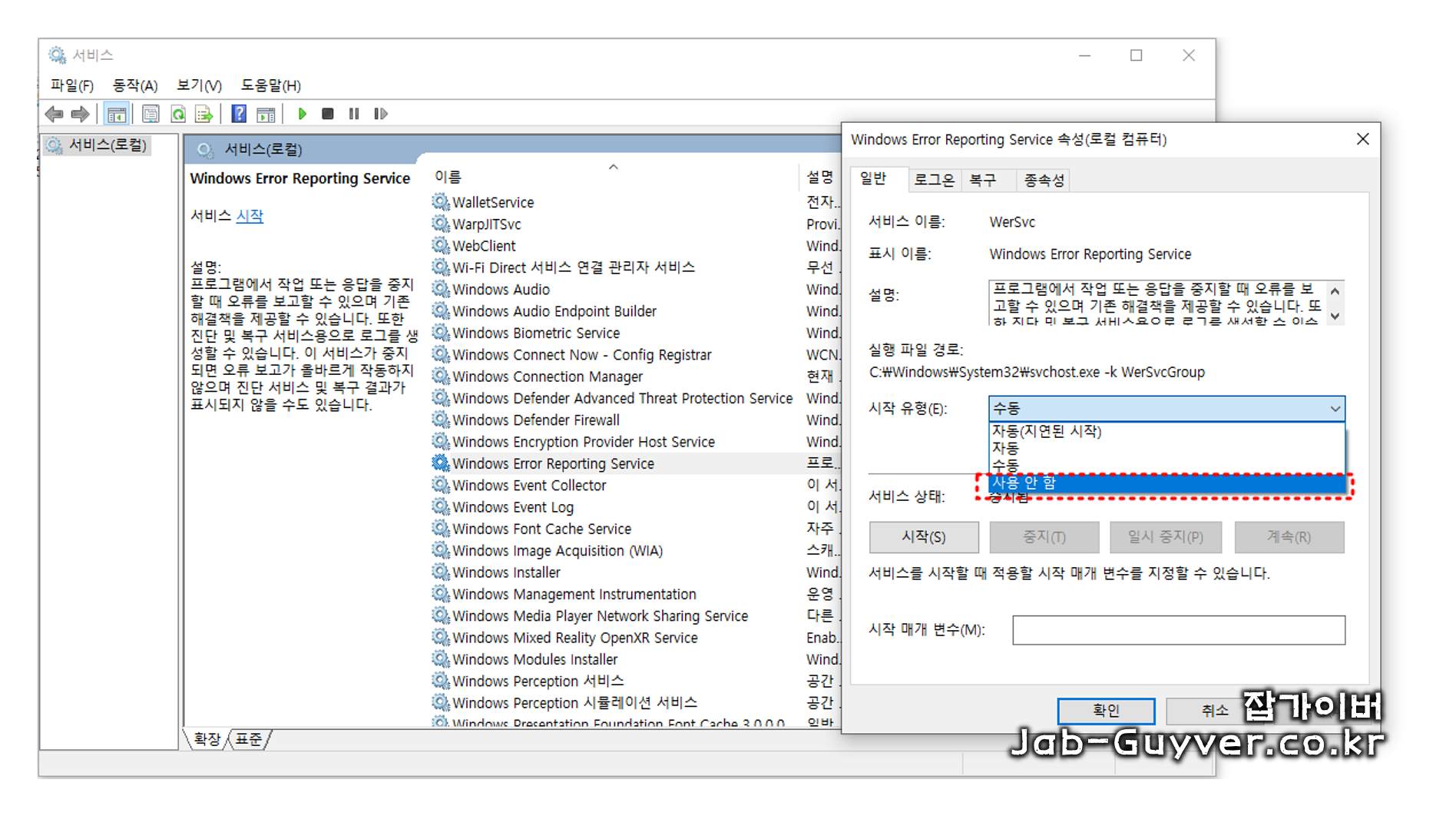Click the 시작 매개 변수 input field
Screen dimensions: 1456x816
[x=1179, y=630]
